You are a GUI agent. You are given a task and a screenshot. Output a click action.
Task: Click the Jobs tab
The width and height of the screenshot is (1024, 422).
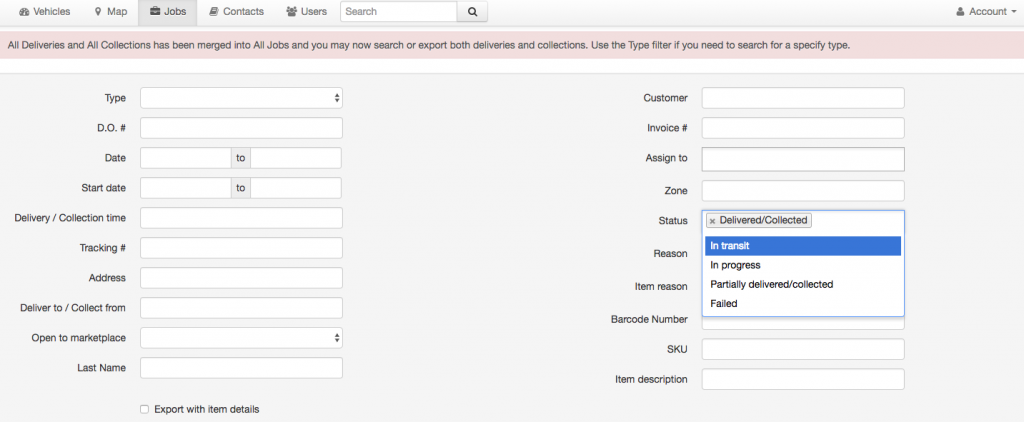168,12
